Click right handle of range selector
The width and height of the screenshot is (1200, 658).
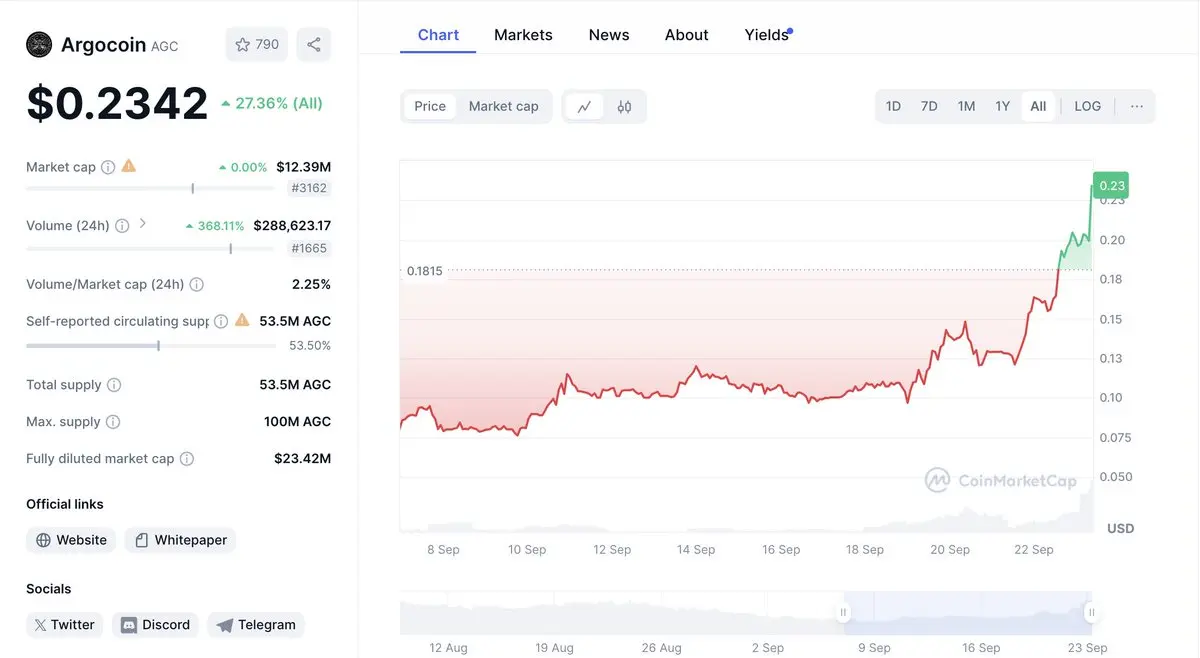point(1092,612)
